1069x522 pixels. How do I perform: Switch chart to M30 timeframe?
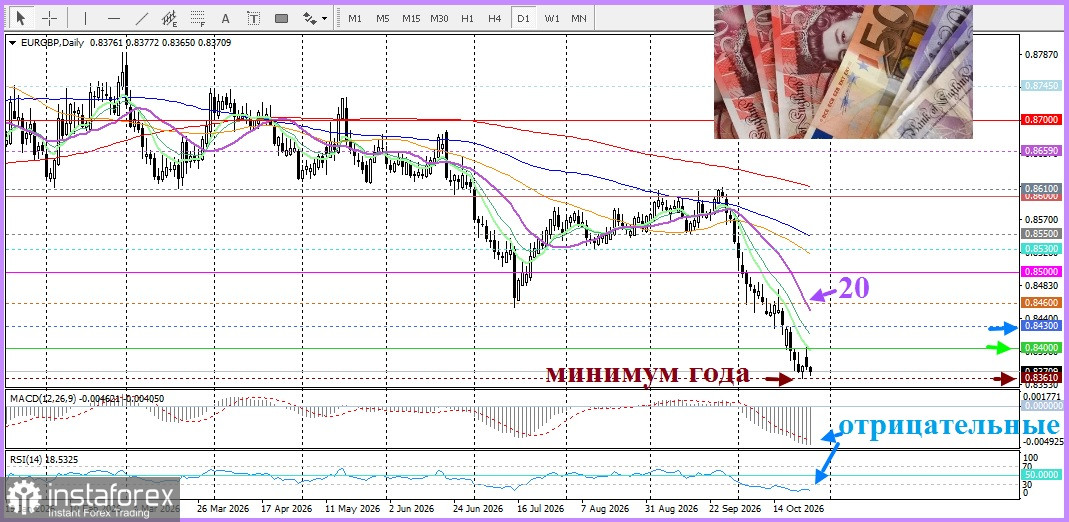[439, 18]
